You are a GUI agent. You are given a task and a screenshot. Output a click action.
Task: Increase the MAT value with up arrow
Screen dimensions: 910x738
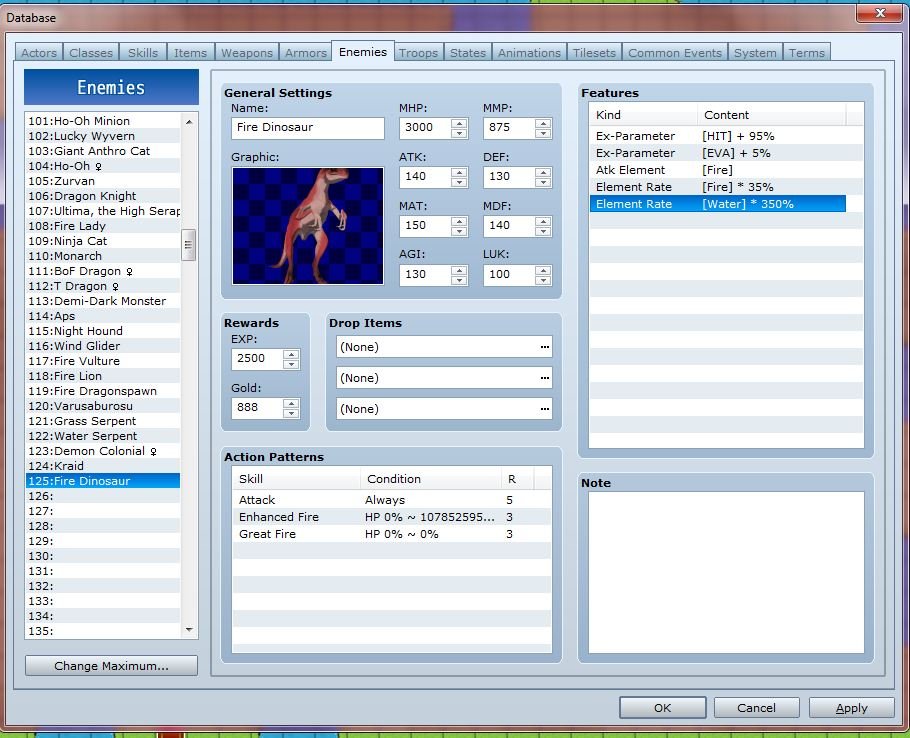coord(459,221)
